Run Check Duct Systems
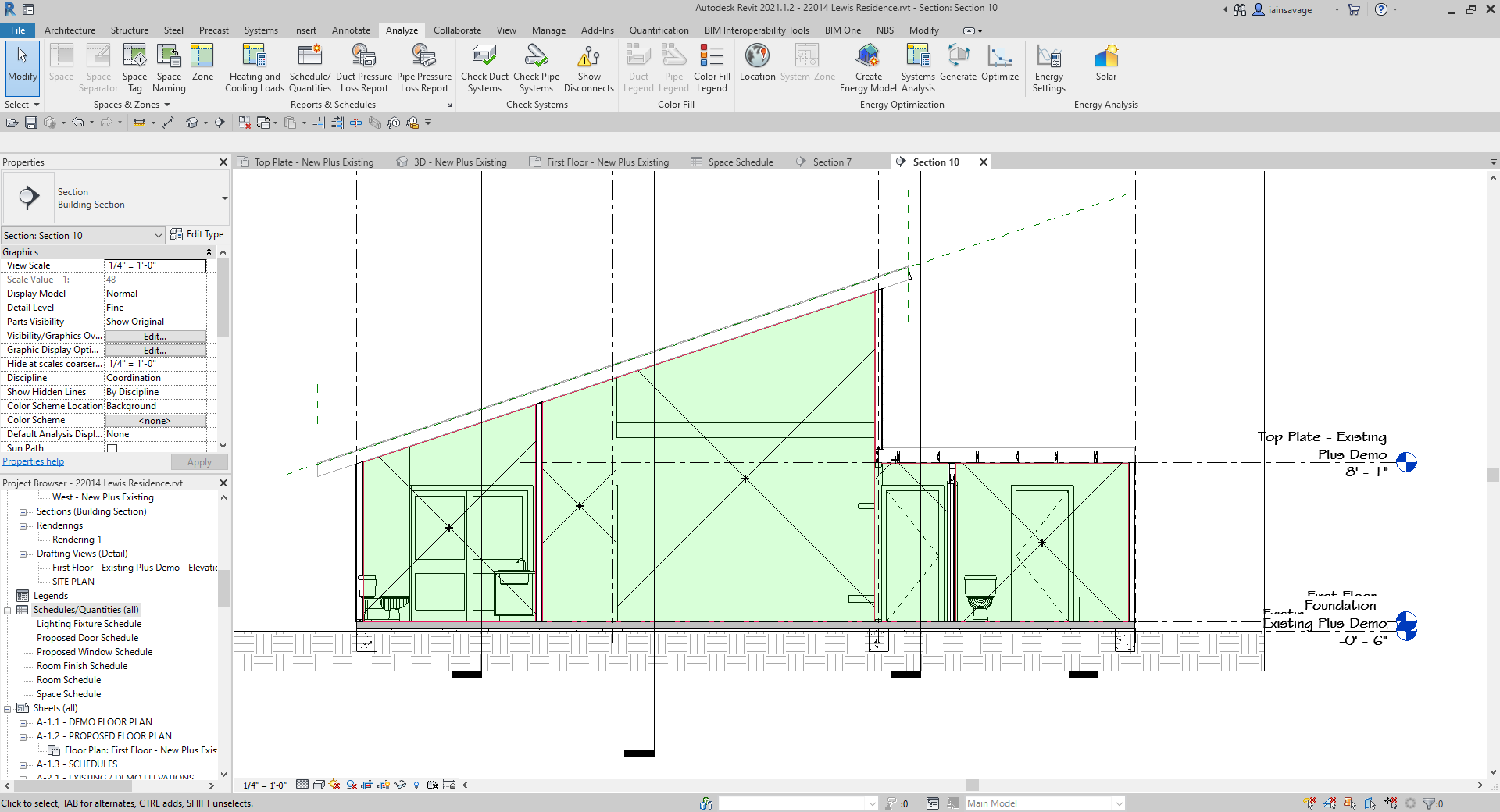 484,68
